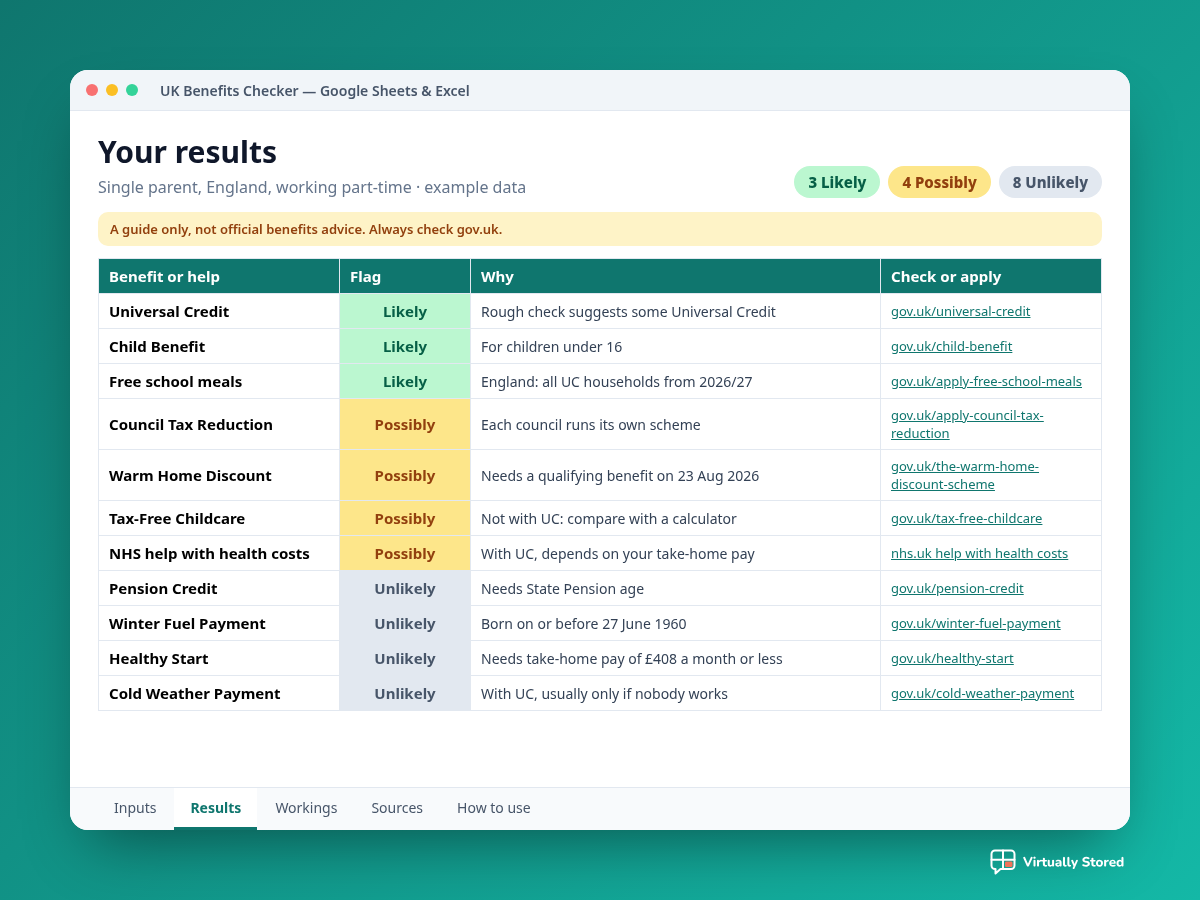Click 'Needs State Pension age' text
The width and height of the screenshot is (1200, 900).
click(x=562, y=588)
